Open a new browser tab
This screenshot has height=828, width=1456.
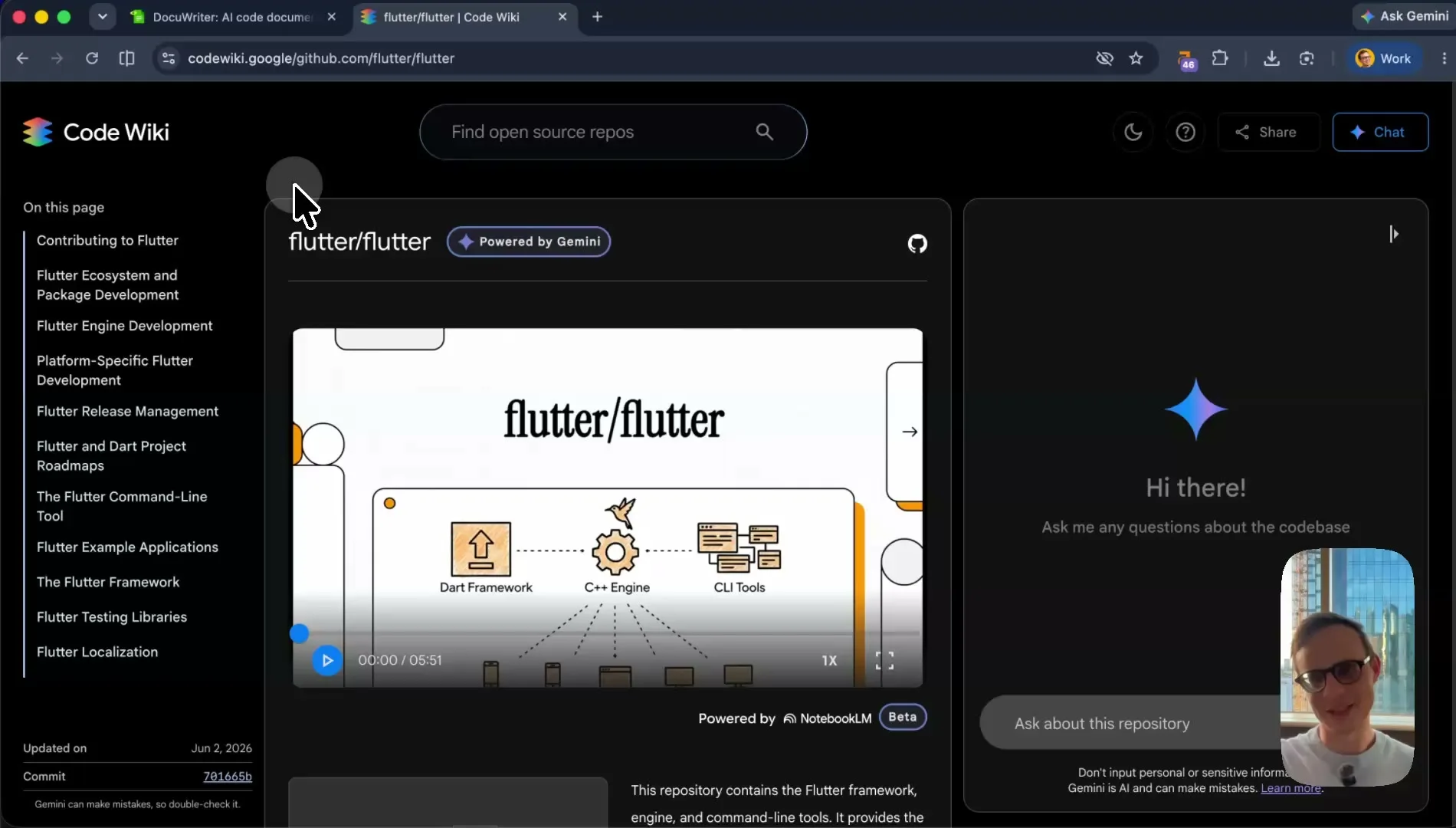pyautogui.click(x=597, y=17)
